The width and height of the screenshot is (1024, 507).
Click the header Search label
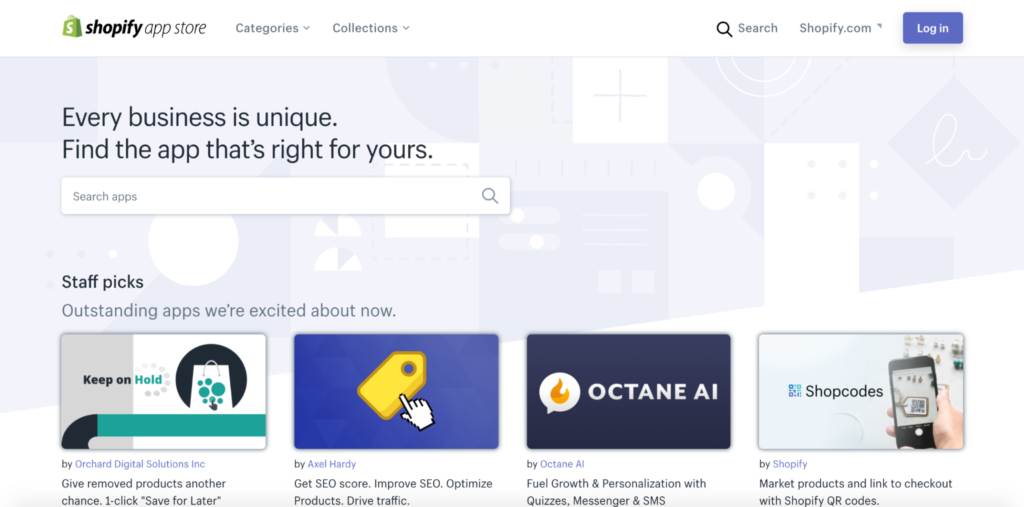758,28
